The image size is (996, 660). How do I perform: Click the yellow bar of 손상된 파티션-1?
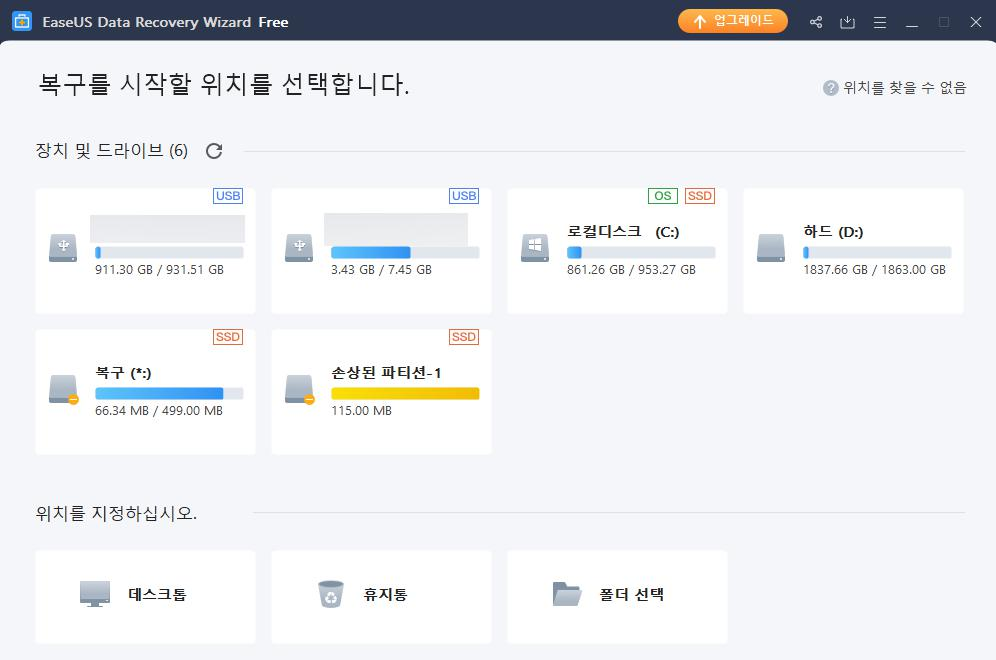[405, 393]
